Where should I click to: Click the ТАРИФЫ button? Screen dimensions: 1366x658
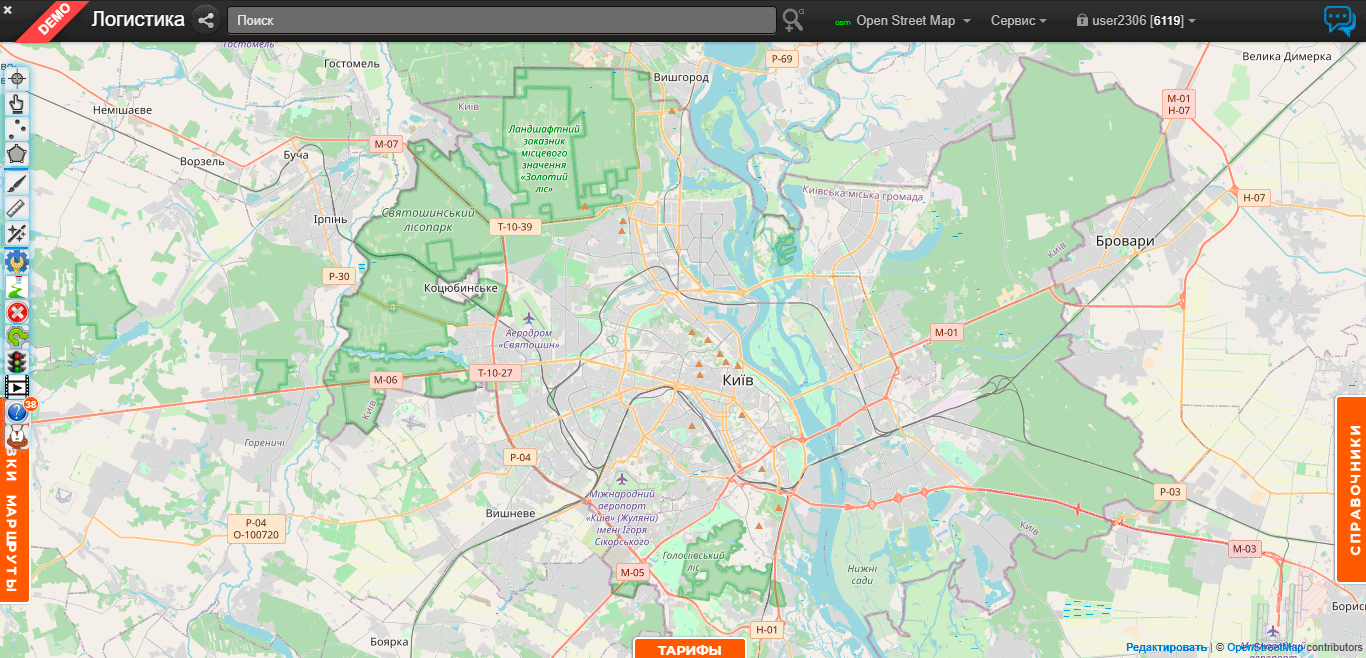tap(689, 648)
